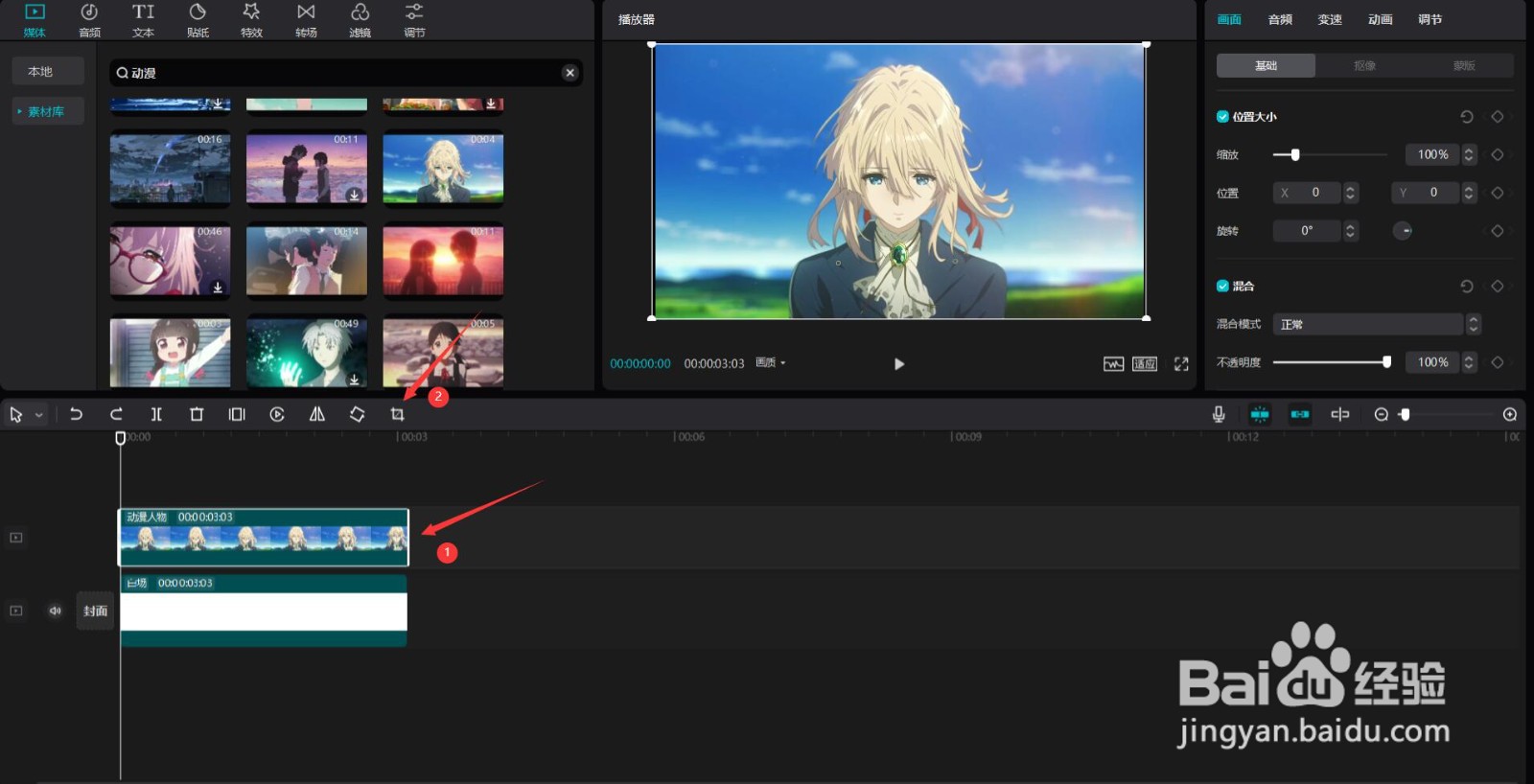Open the 调节 adjustment icon in top toolbar
Screen dimensions: 1534x784
(x=414, y=19)
